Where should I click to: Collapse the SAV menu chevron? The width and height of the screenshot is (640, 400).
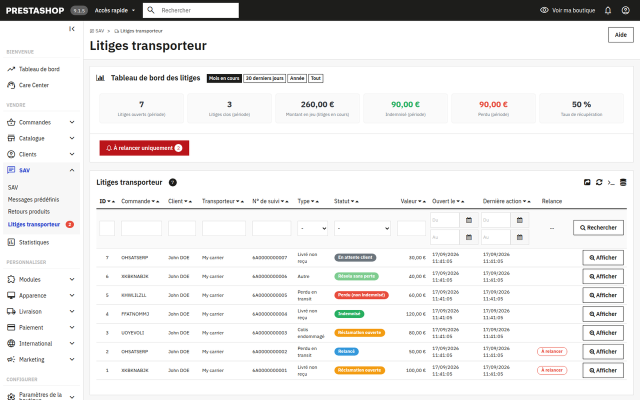72,170
